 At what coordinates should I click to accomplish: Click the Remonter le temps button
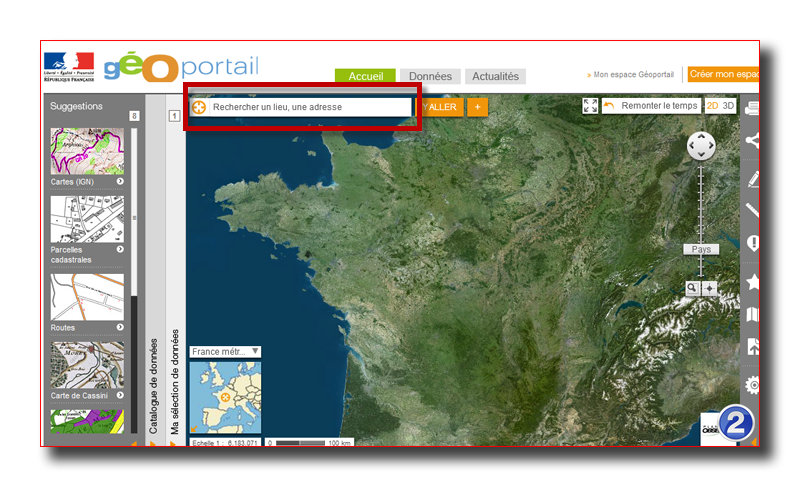pyautogui.click(x=651, y=106)
